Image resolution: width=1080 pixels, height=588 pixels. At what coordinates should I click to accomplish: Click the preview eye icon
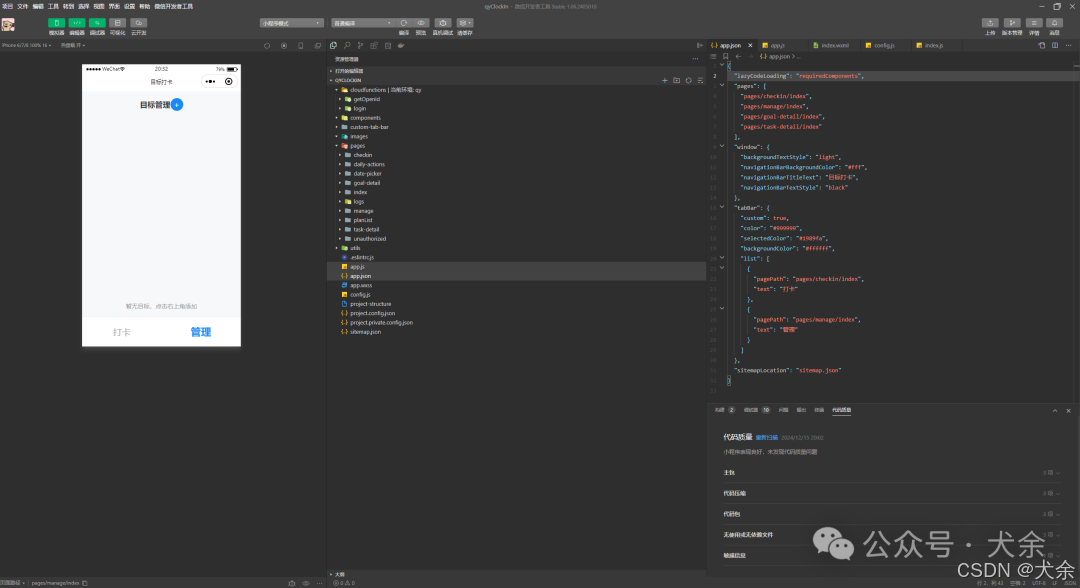tap(421, 23)
